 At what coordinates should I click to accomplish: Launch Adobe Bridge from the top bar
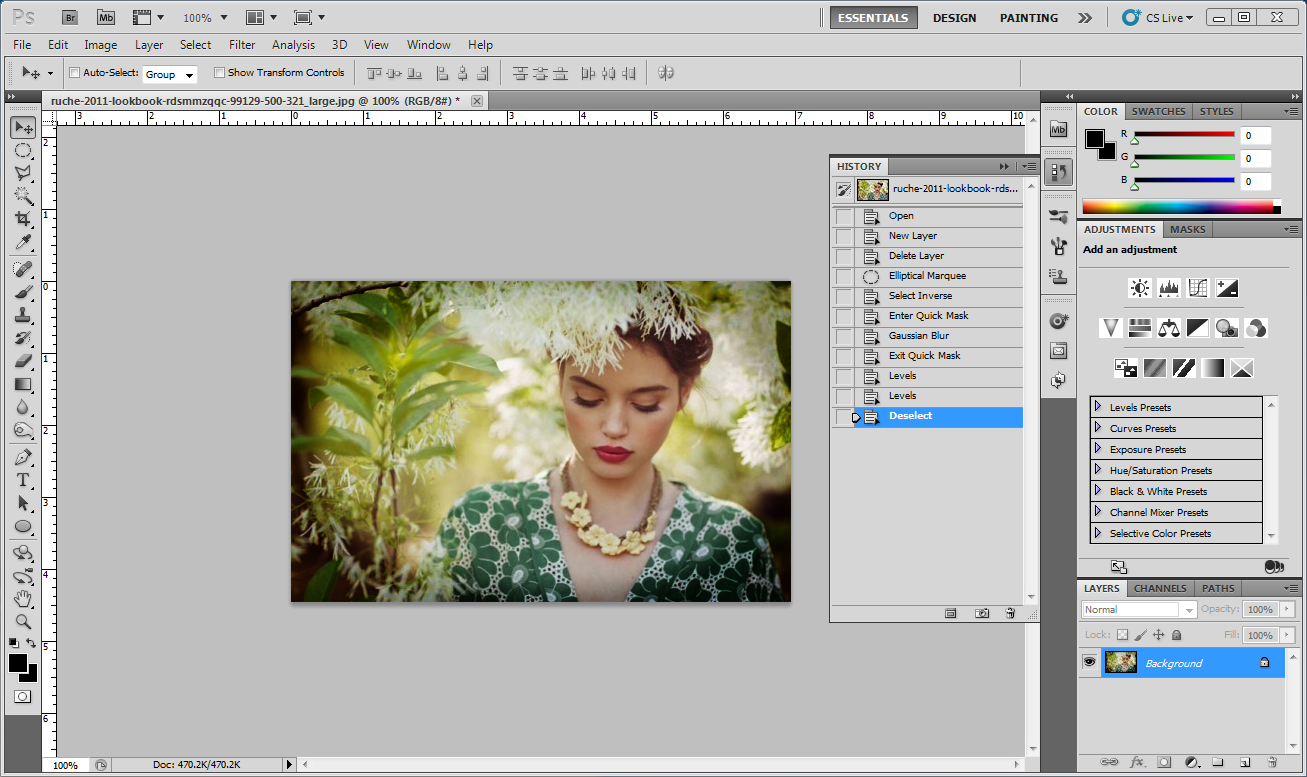[69, 17]
